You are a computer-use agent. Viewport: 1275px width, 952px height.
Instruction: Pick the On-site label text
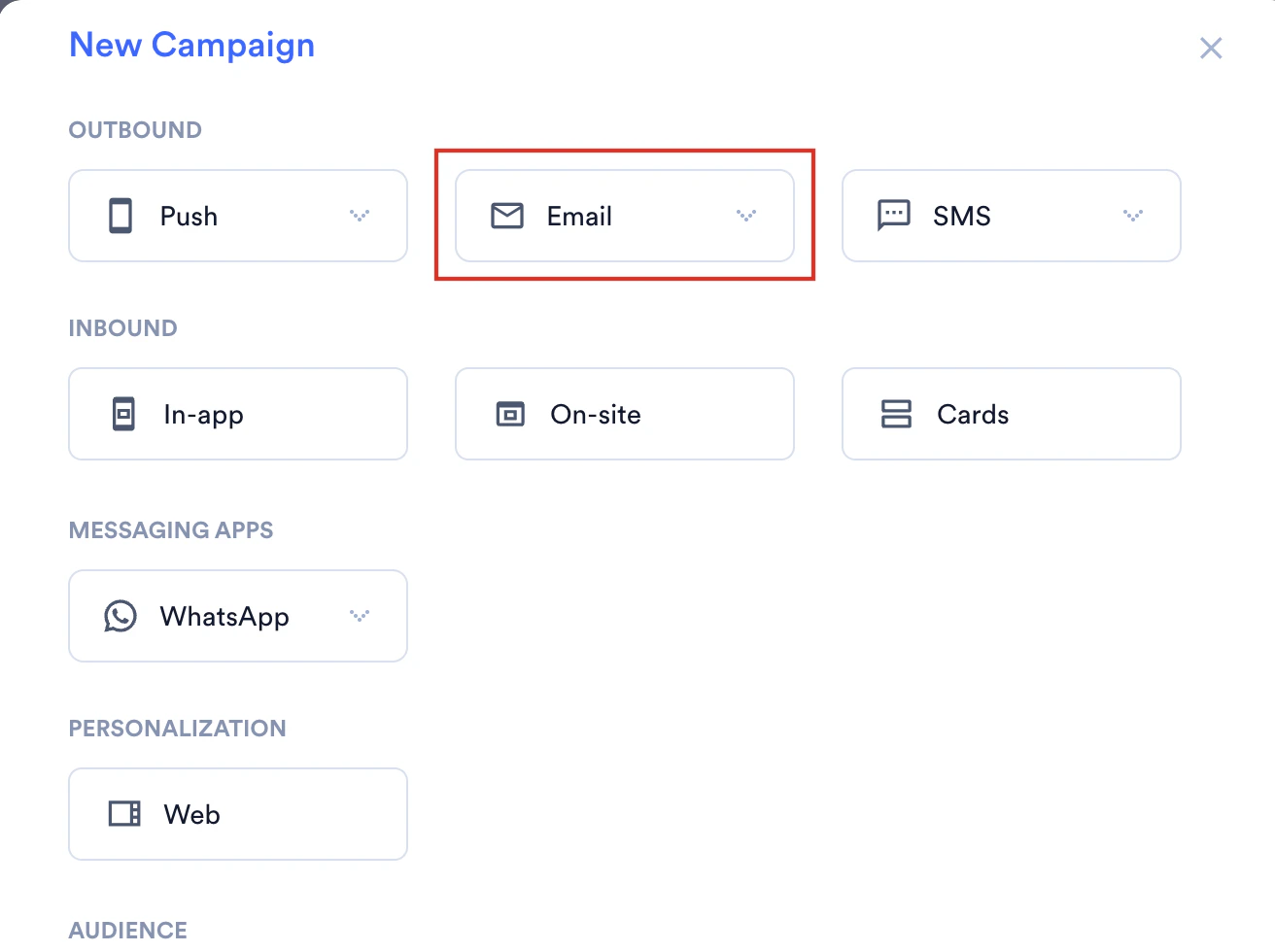596,415
